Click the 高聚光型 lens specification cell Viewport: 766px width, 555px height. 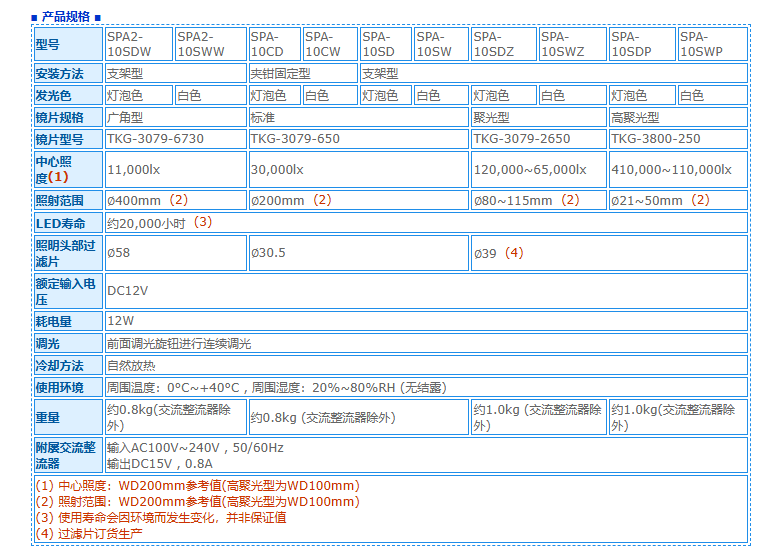click(x=678, y=117)
